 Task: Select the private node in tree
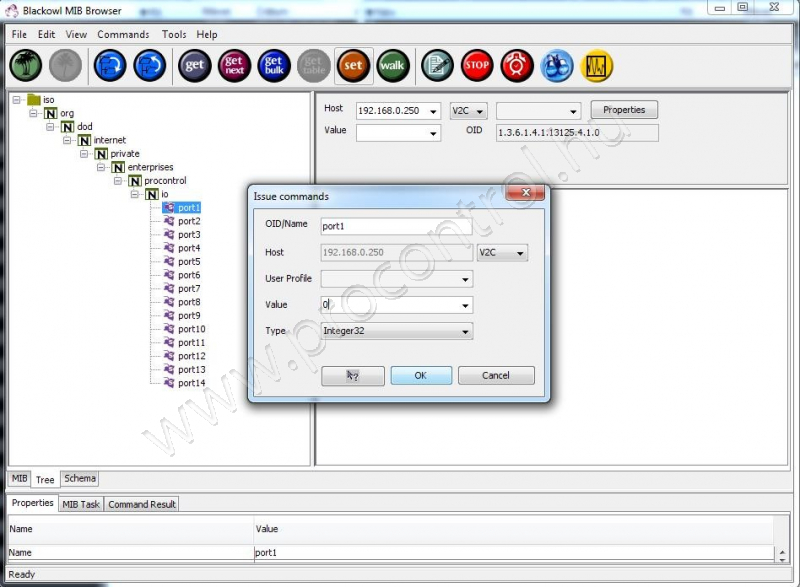pyautogui.click(x=125, y=154)
